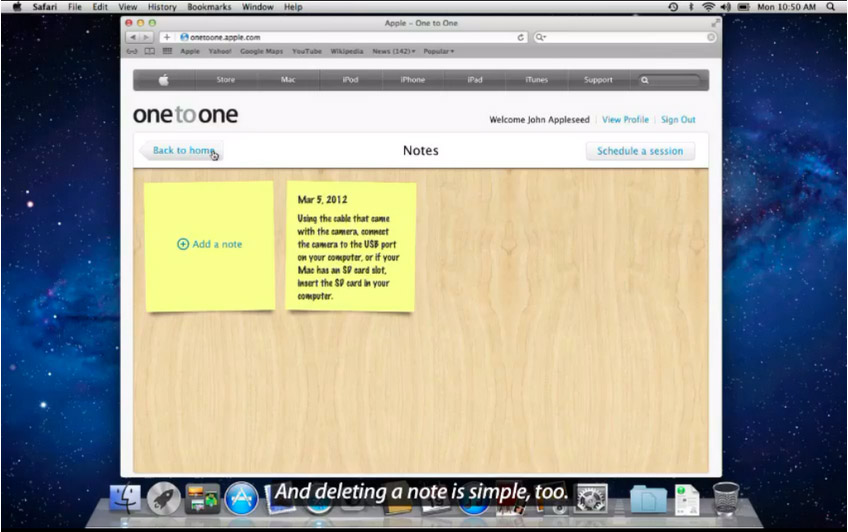Open the iPod tab on the Apple site

pos(350,80)
